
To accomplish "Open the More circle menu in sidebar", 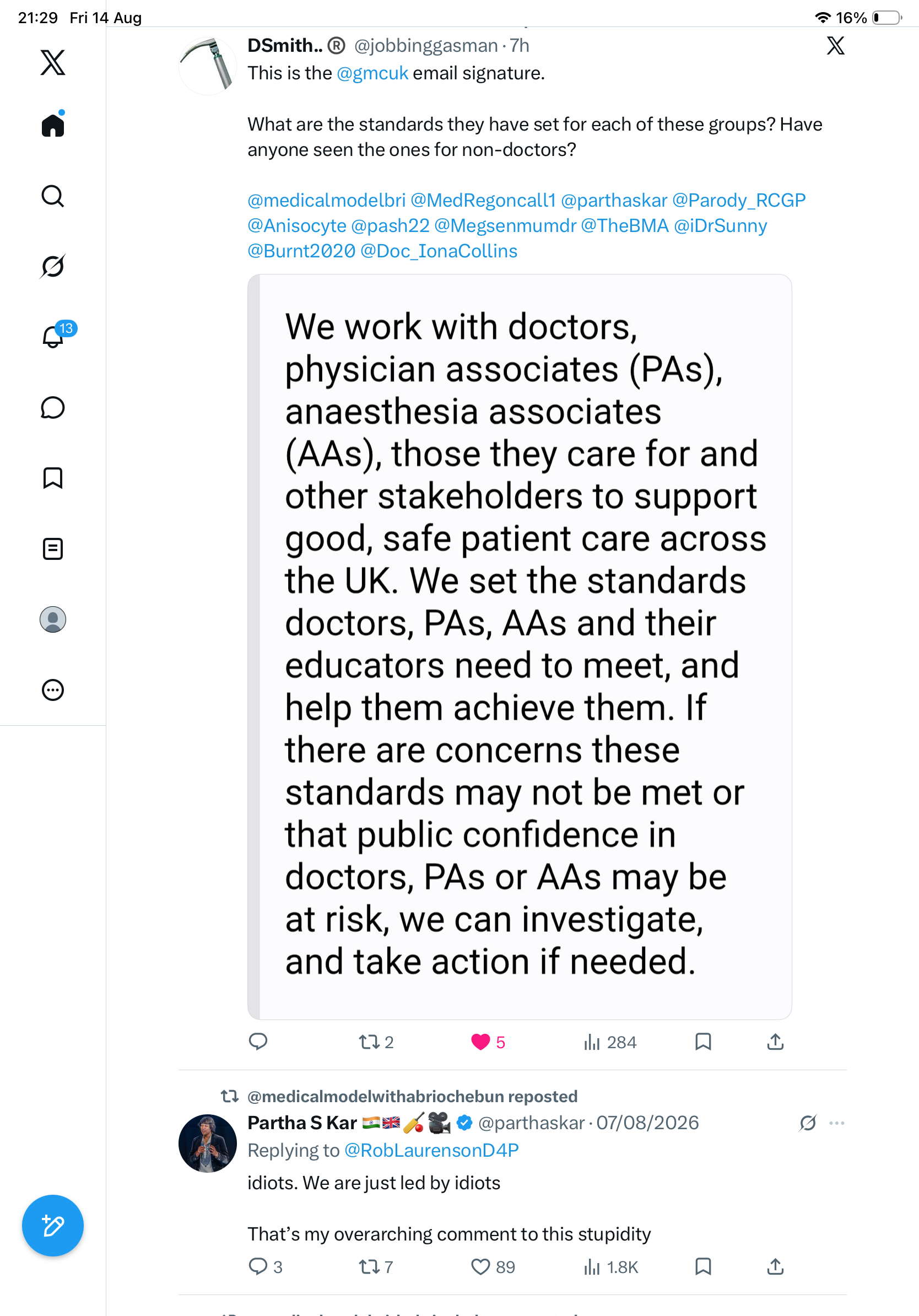I will [x=53, y=689].
